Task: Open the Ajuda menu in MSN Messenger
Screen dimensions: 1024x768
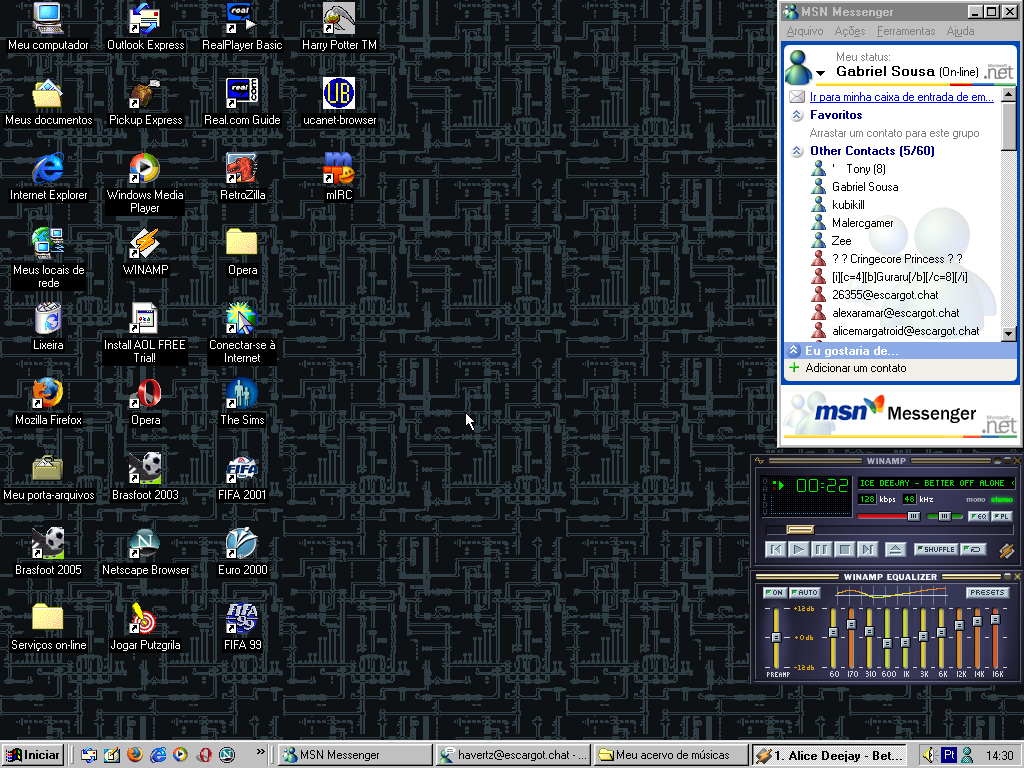Action: click(960, 31)
